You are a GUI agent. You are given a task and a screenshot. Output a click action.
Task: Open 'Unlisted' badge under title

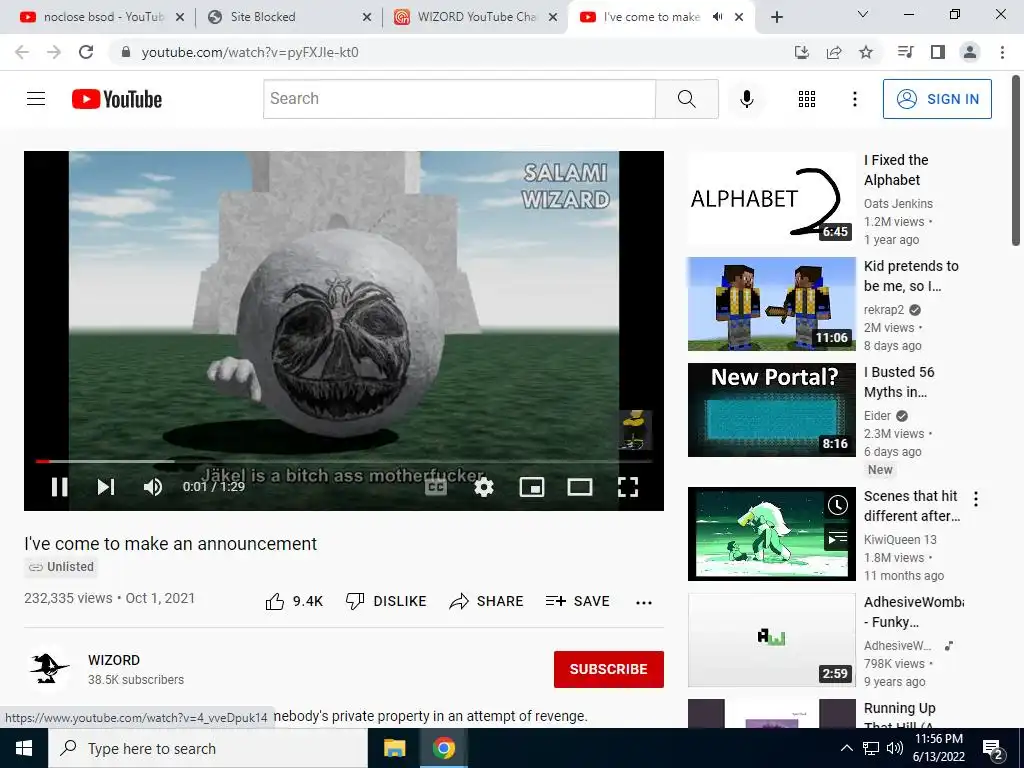[x=61, y=567]
